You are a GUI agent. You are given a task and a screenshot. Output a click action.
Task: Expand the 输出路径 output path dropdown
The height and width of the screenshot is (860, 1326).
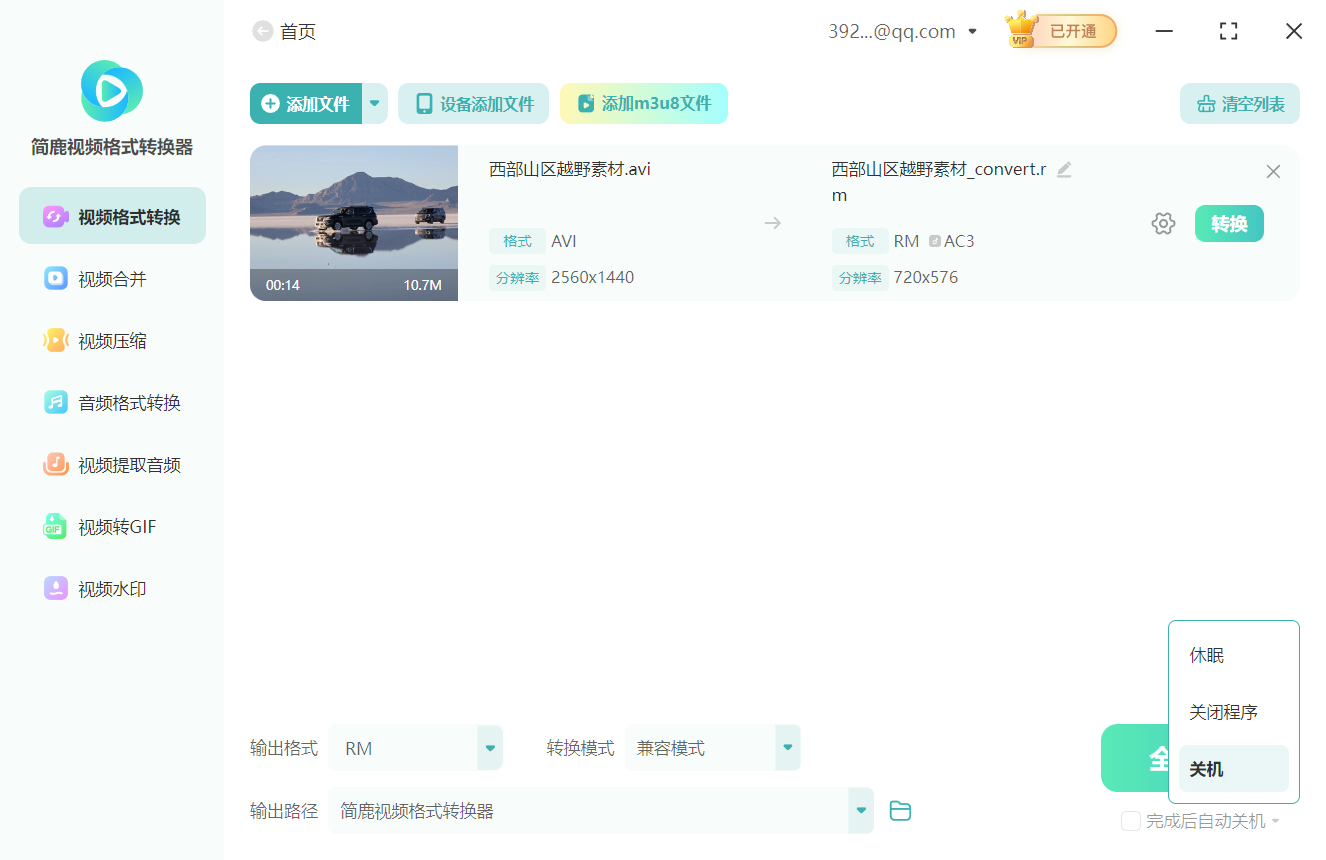(860, 810)
